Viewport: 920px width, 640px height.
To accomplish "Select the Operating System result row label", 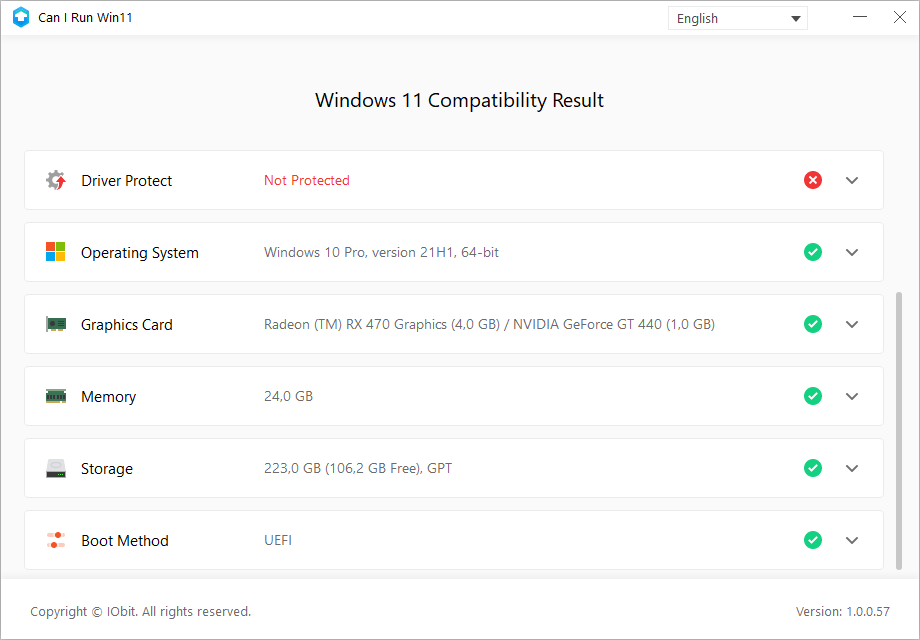I will tap(140, 252).
